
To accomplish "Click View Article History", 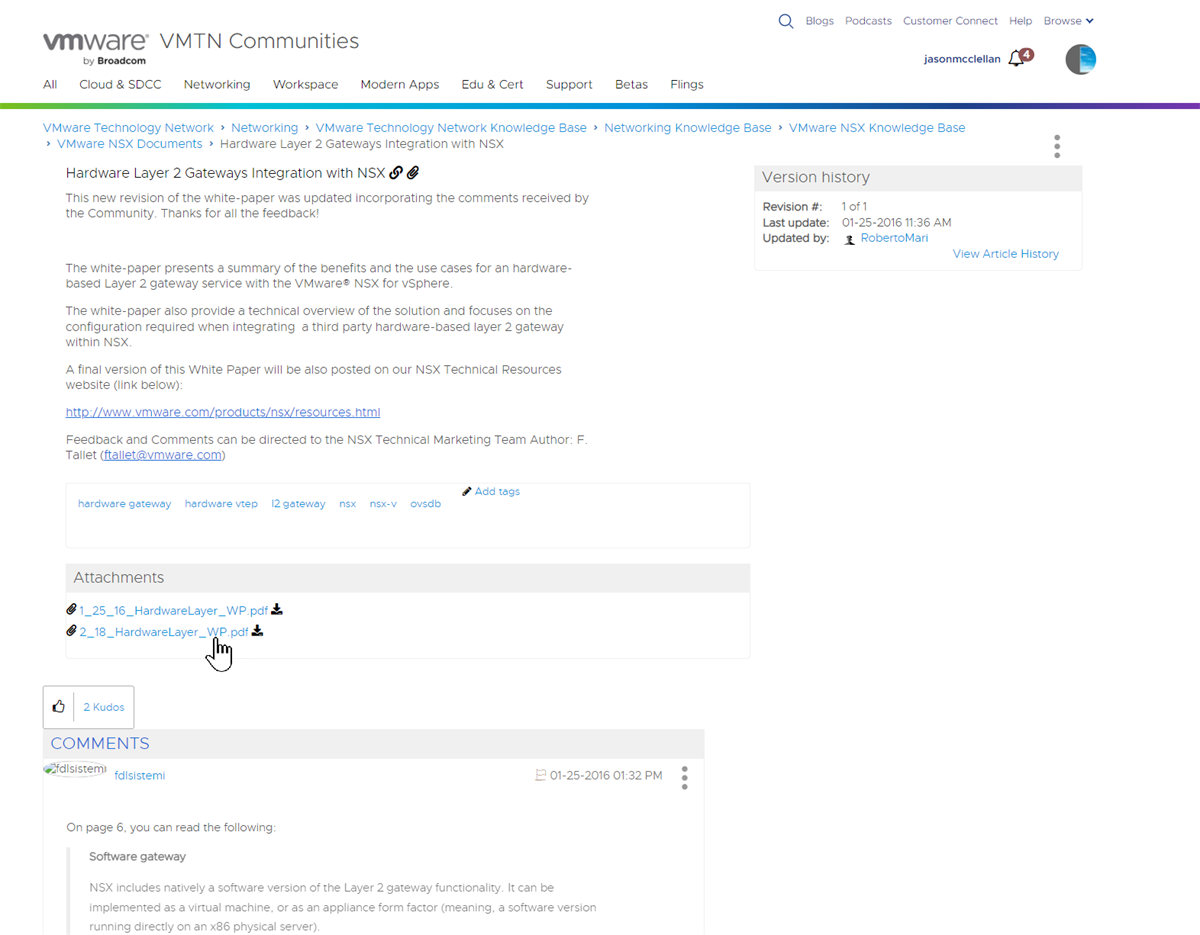I will click(1006, 254).
